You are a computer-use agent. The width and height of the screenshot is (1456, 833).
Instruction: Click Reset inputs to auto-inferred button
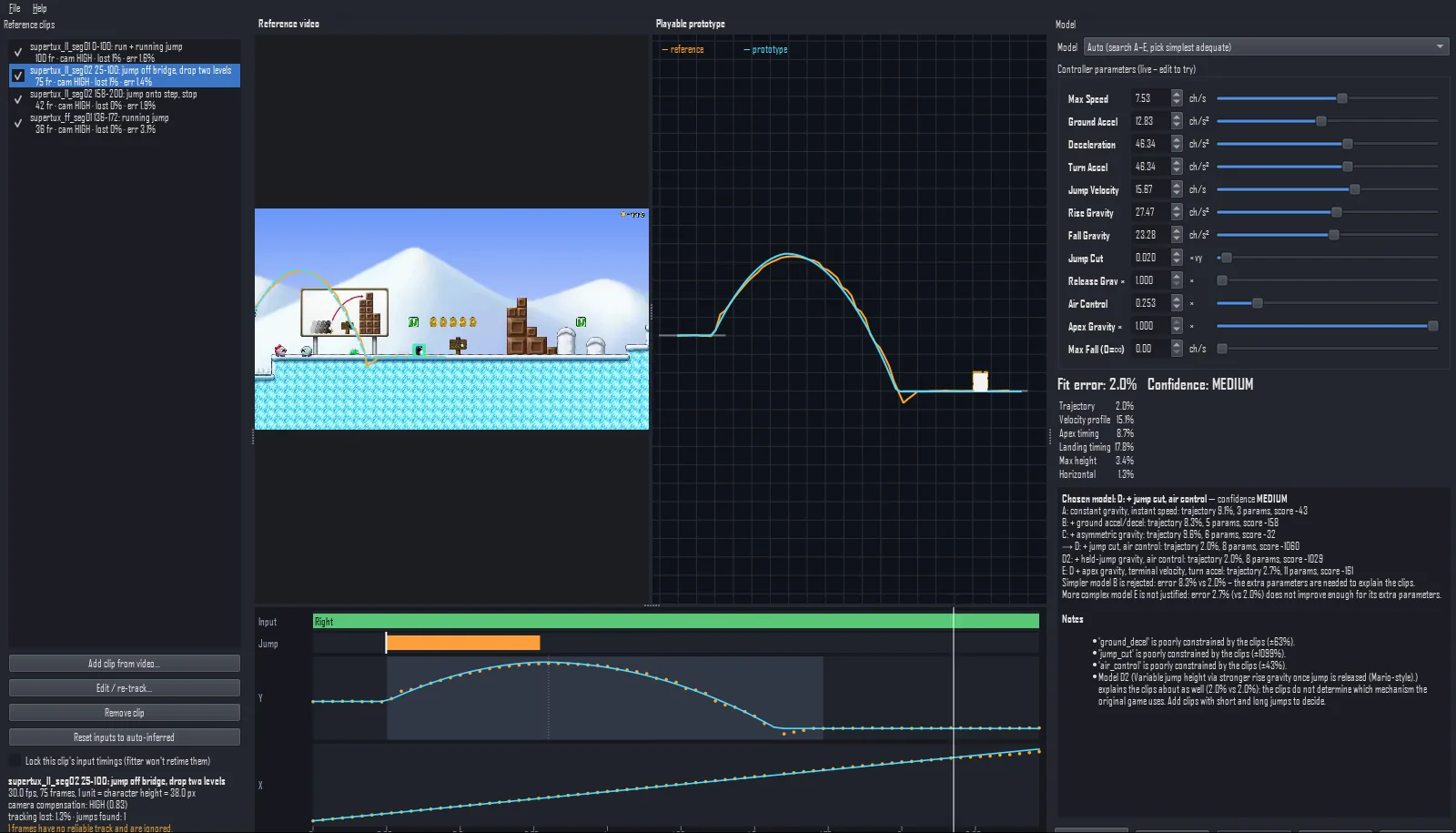(x=125, y=737)
